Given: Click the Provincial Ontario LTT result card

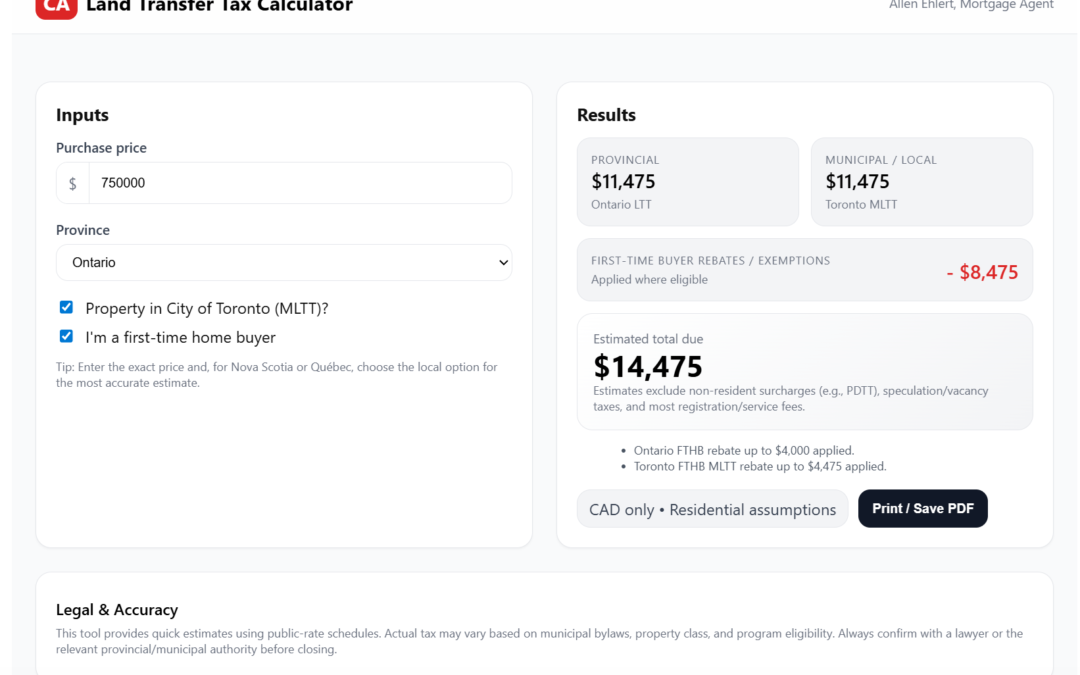Looking at the screenshot, I should [687, 181].
